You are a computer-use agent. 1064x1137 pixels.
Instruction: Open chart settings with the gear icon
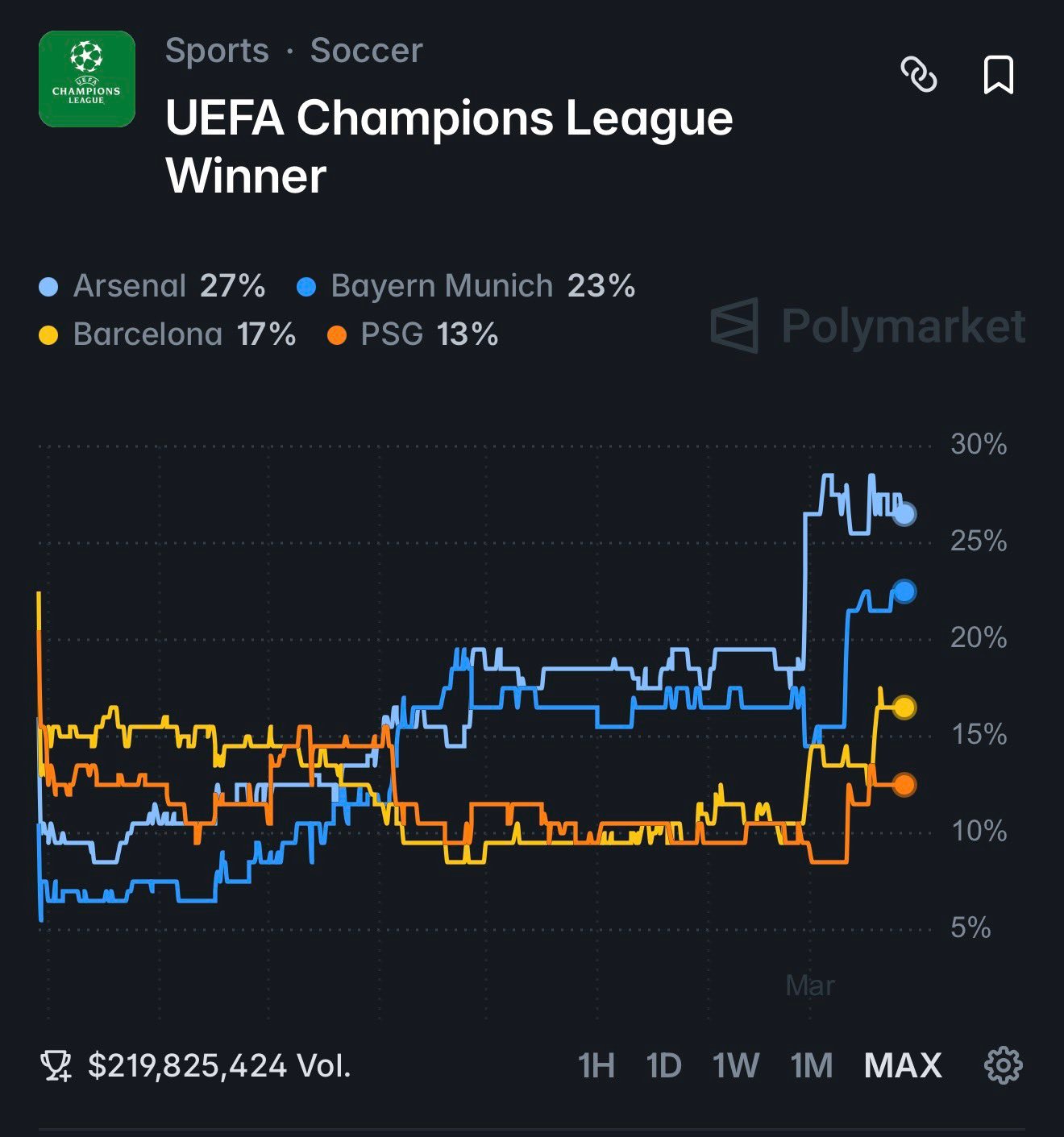tap(1004, 1065)
